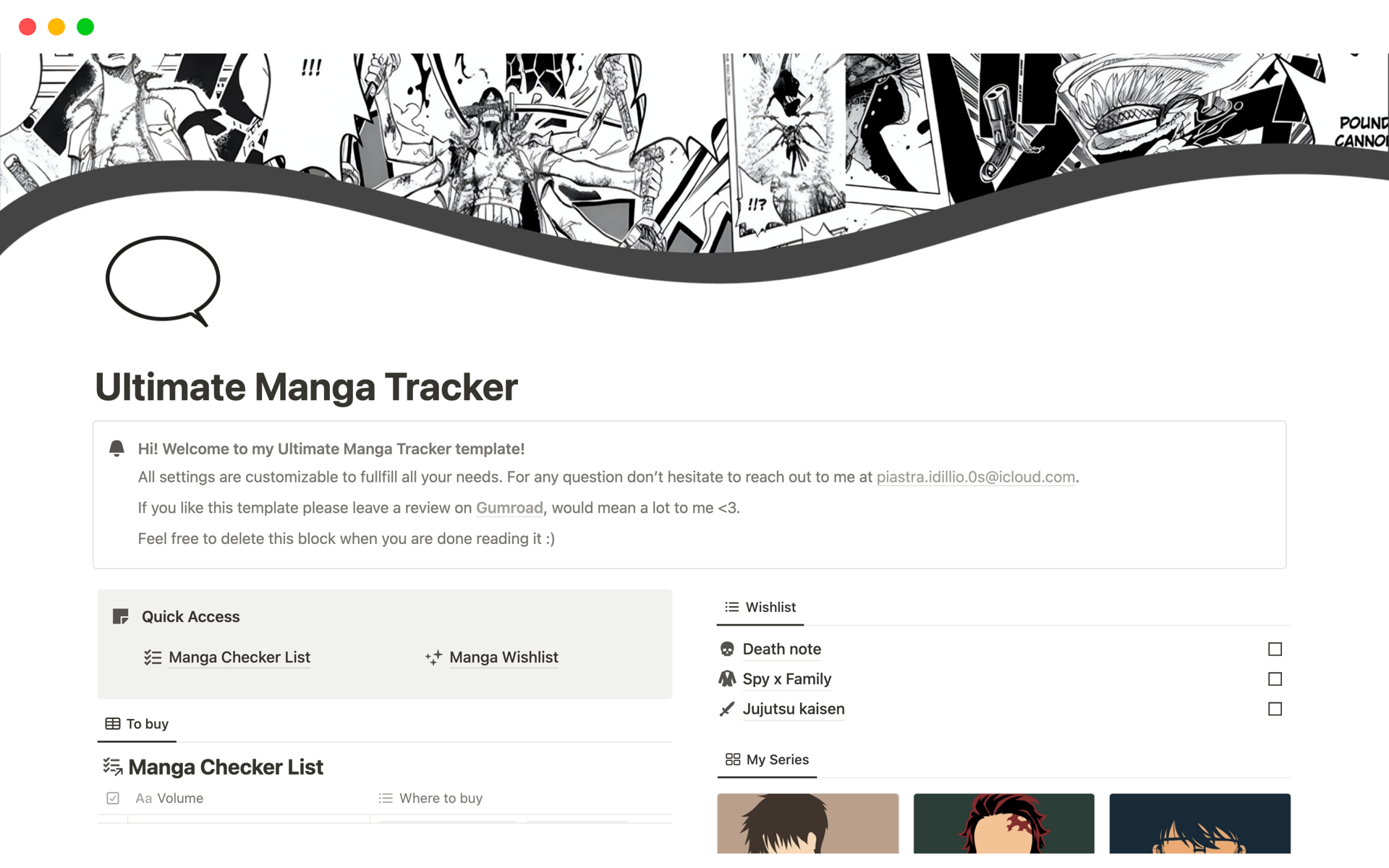Click the Manga Wishlist quick access button
This screenshot has width=1389, height=868.
[503, 657]
